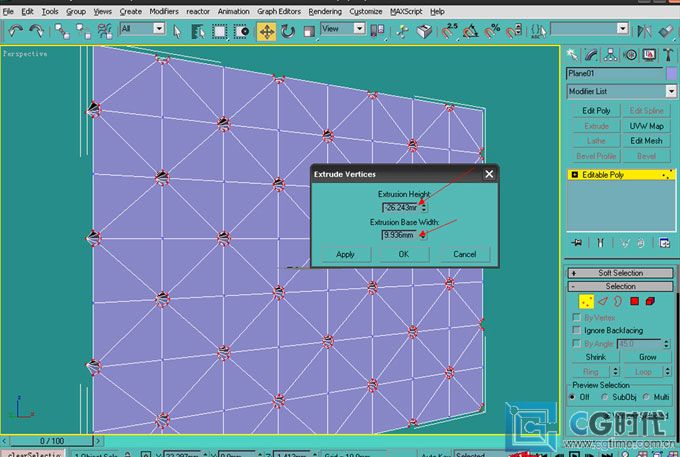Enable the Ignore Backfacing checkbox
Viewport: 680px width, 457px height.
pos(576,330)
